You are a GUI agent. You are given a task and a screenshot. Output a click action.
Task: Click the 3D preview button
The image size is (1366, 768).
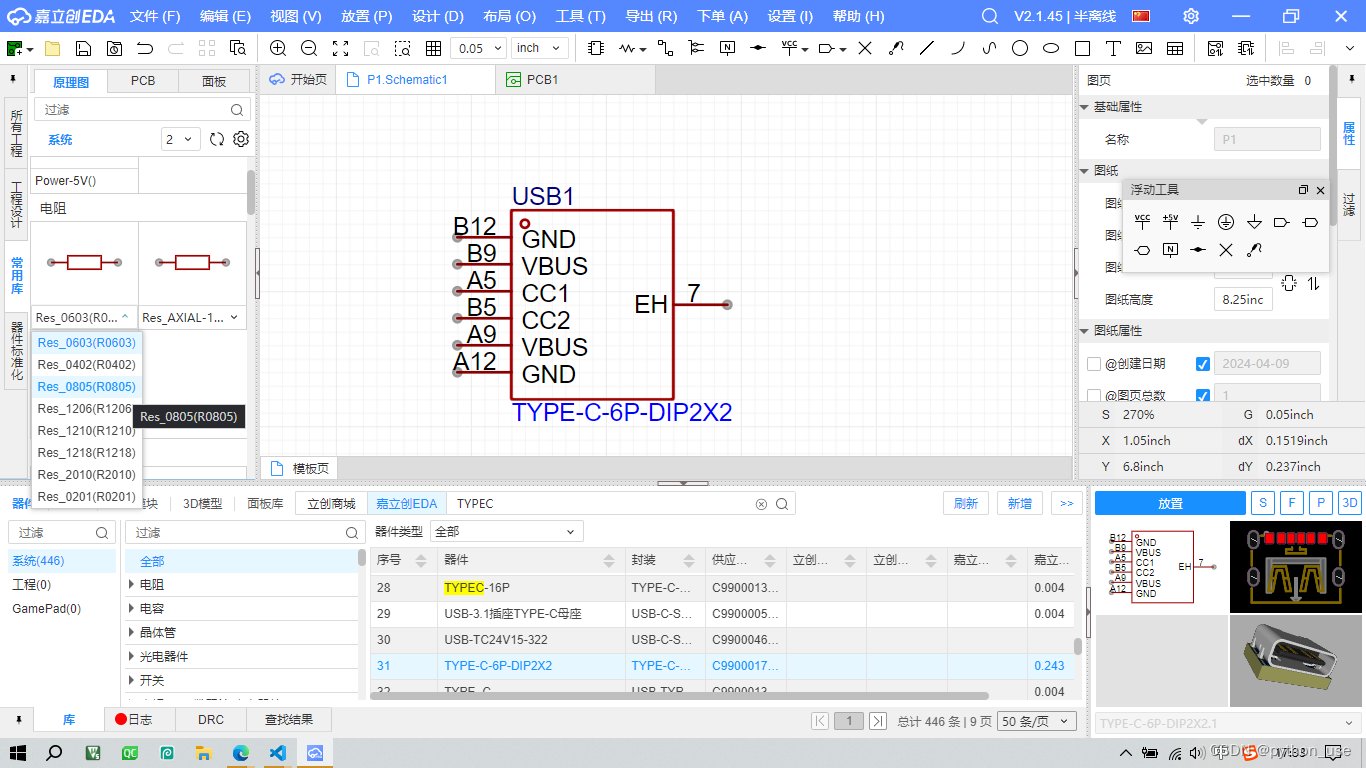[1350, 503]
